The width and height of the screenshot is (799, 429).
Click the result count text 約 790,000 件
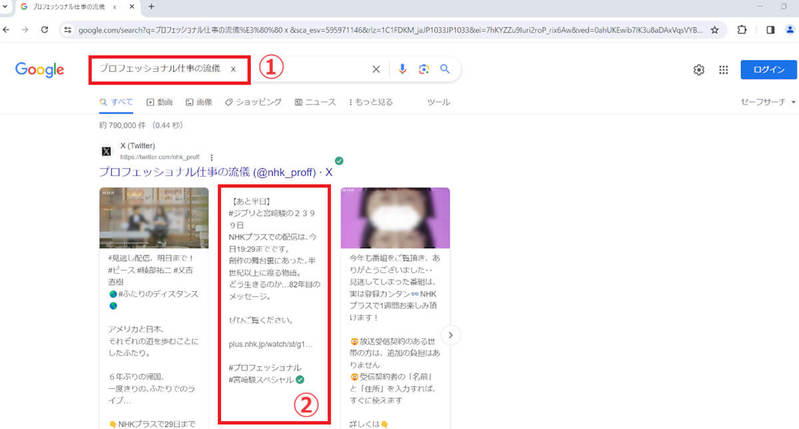point(141,125)
